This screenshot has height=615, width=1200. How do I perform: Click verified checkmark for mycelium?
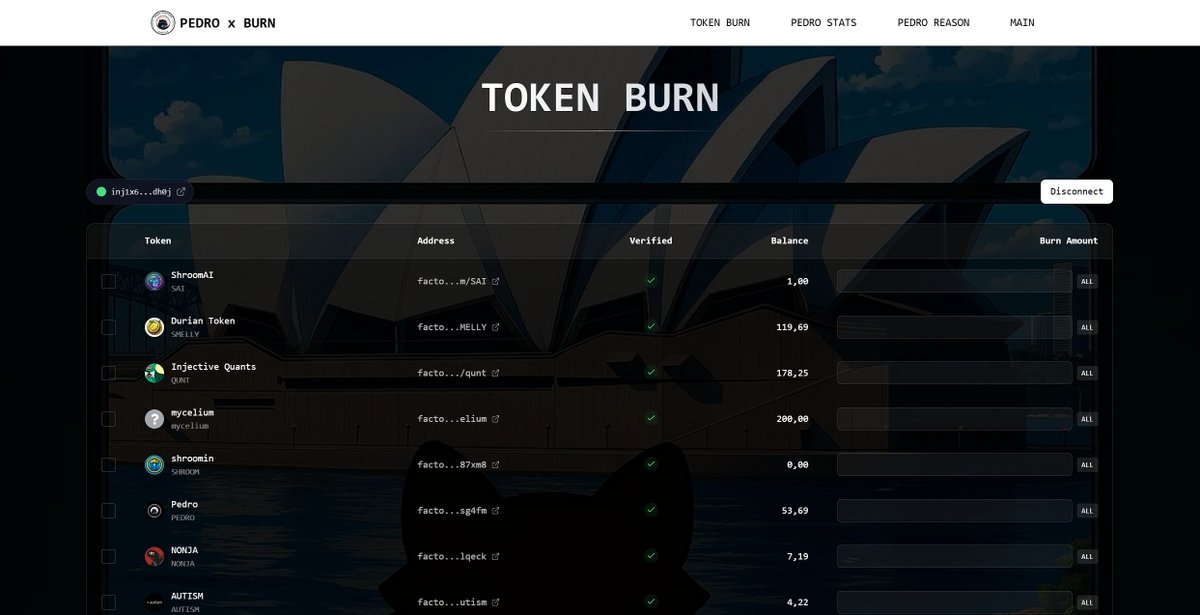pyautogui.click(x=651, y=418)
